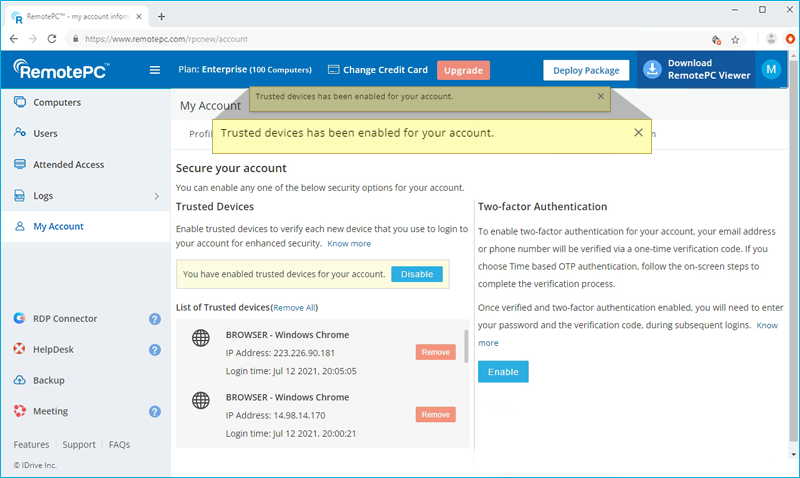Click Change Credit Card

378,70
